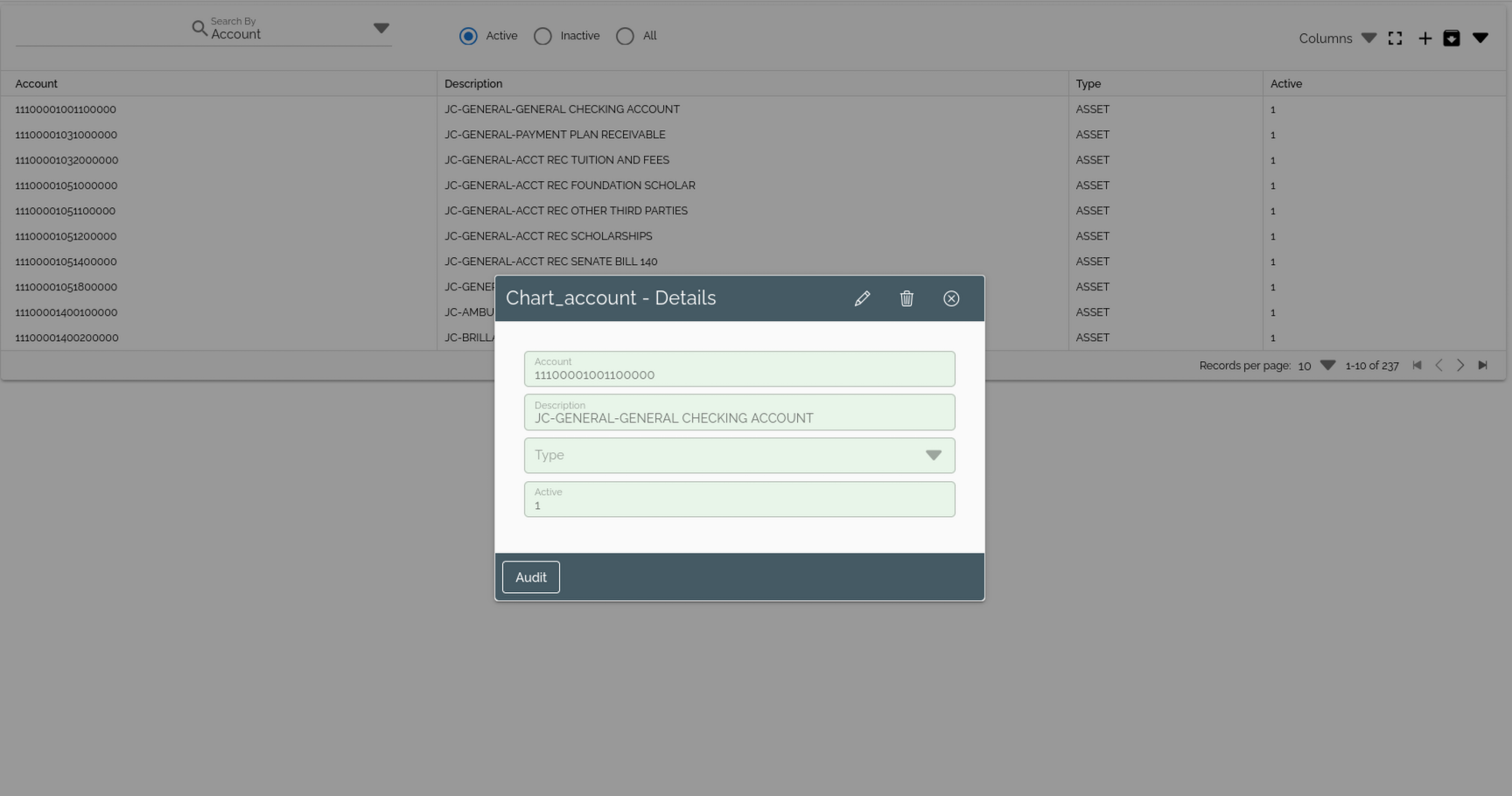Viewport: 1512px width, 796px height.
Task: Keep the Active filter selected
Action: (469, 36)
